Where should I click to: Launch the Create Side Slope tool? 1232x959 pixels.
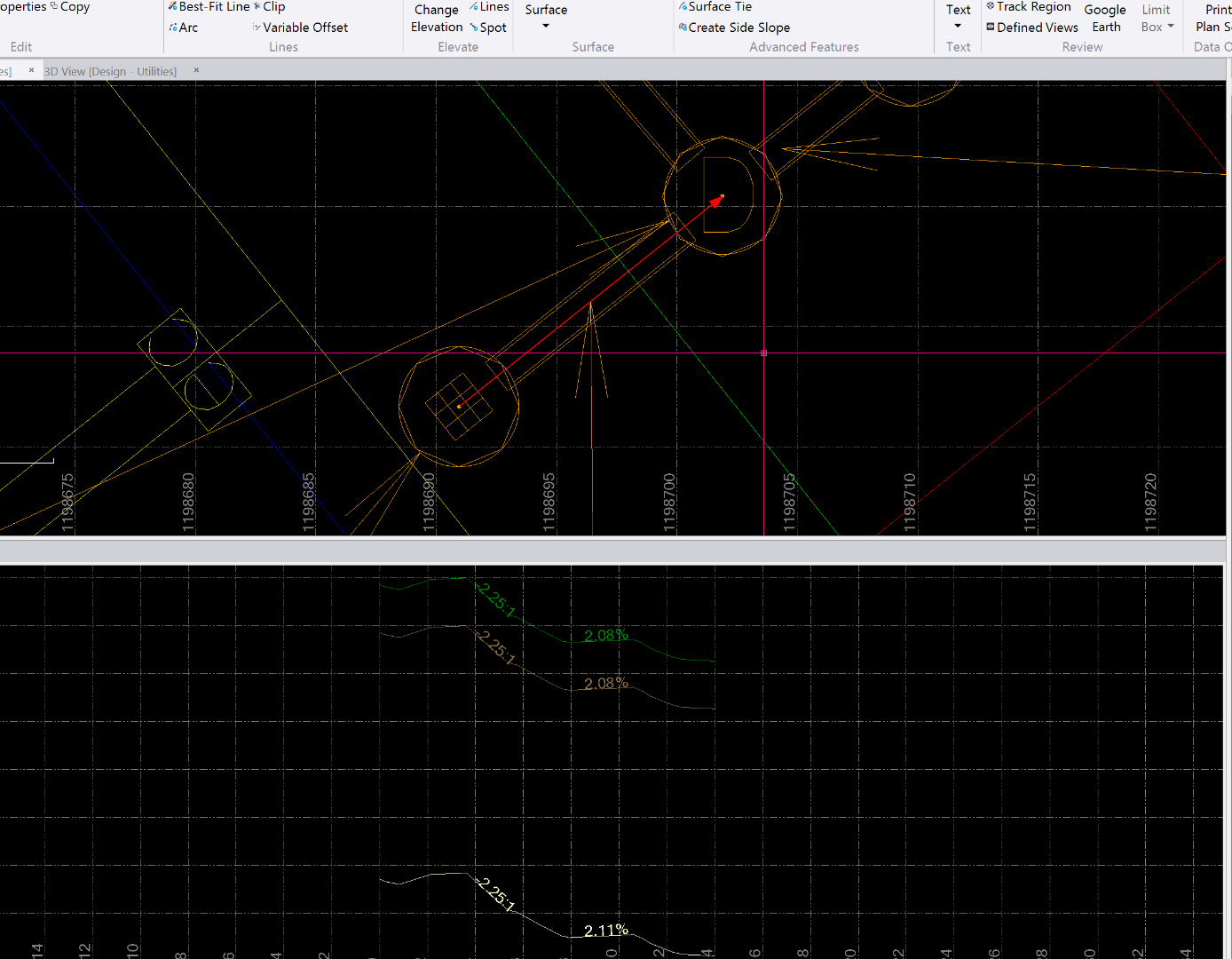(x=683, y=28)
